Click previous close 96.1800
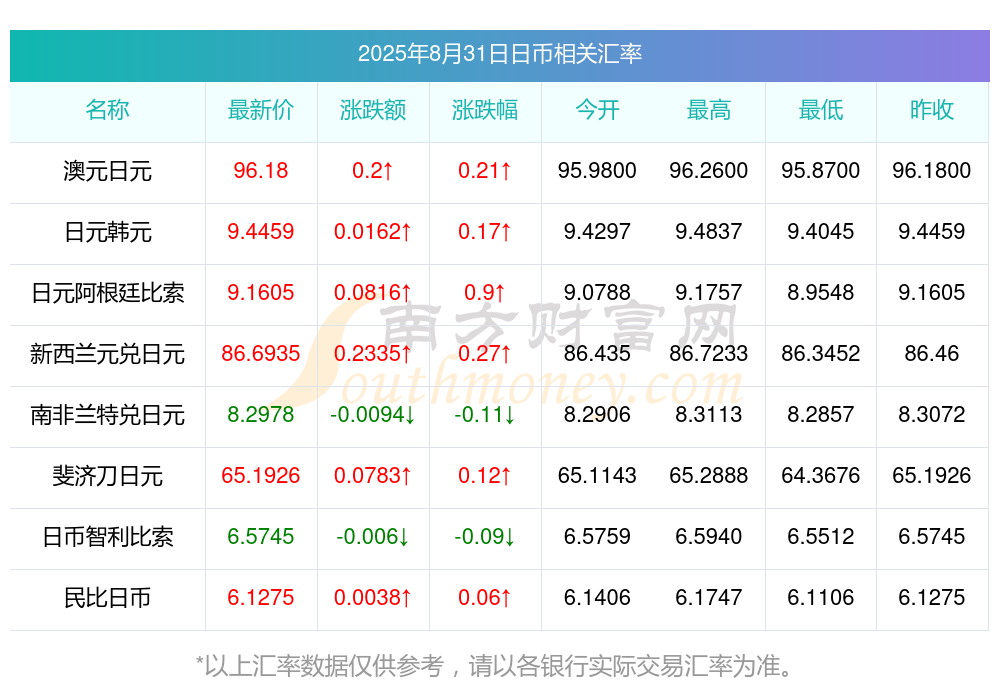 [x=932, y=170]
